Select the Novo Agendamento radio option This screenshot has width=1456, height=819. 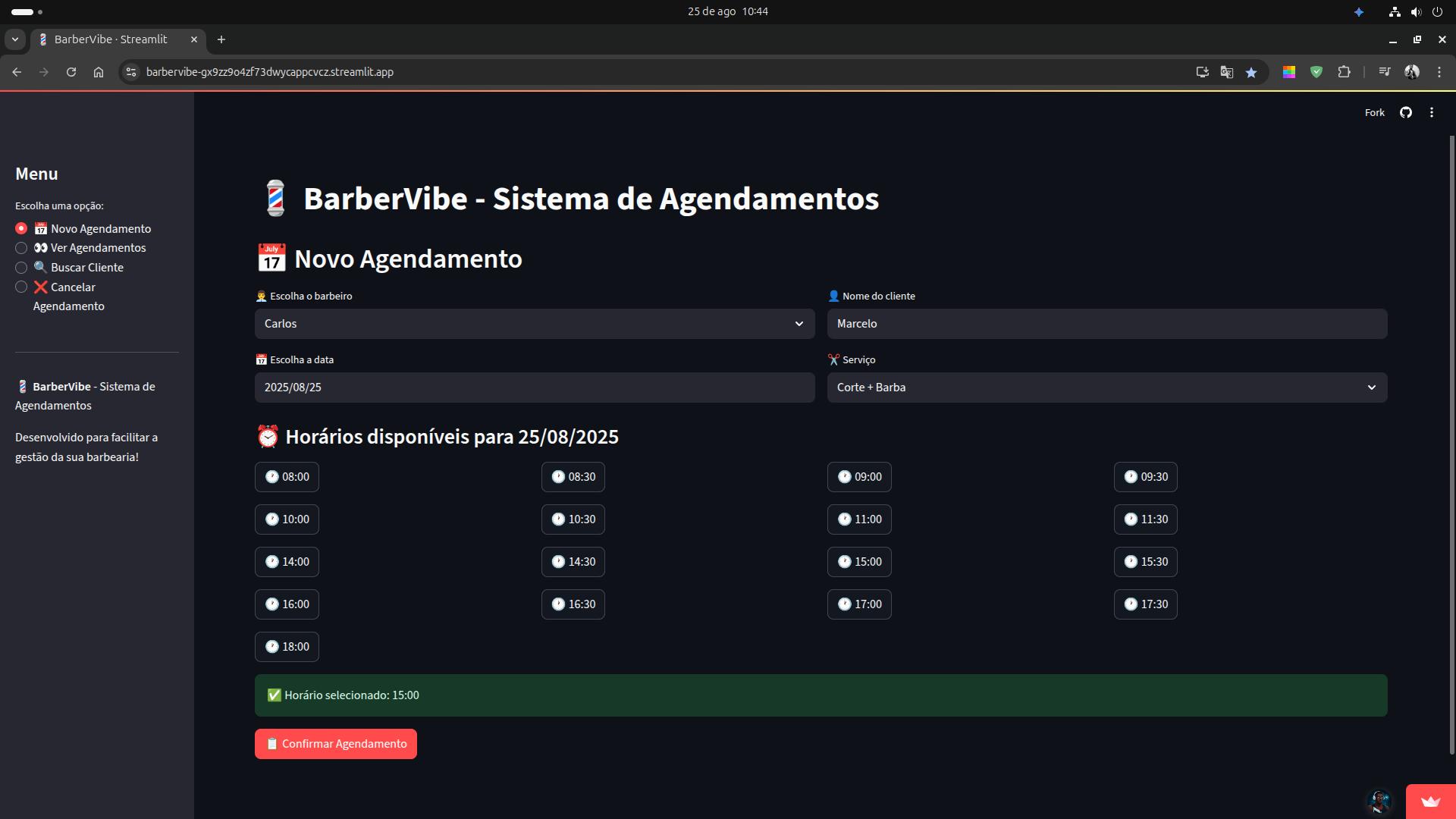click(x=21, y=228)
